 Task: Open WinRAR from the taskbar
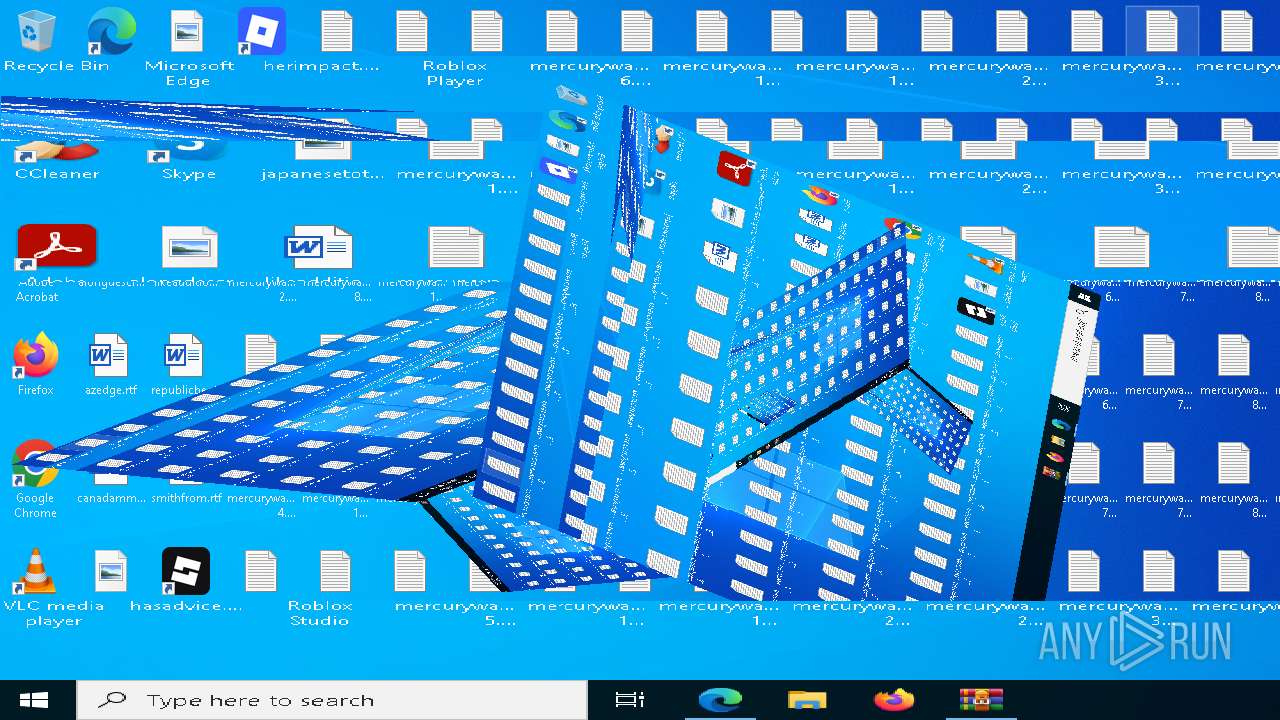980,700
